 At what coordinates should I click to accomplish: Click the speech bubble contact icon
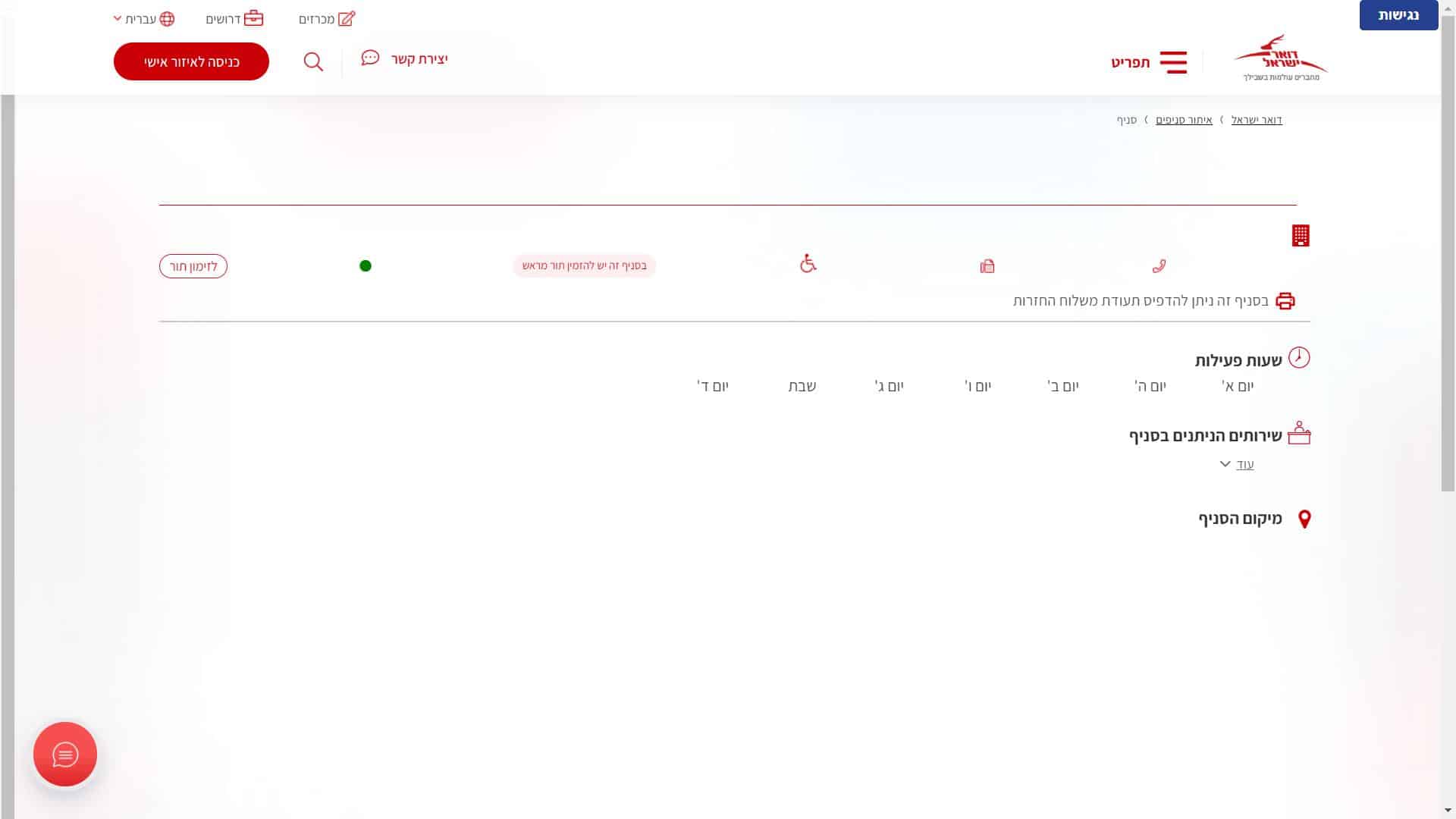[x=370, y=58]
